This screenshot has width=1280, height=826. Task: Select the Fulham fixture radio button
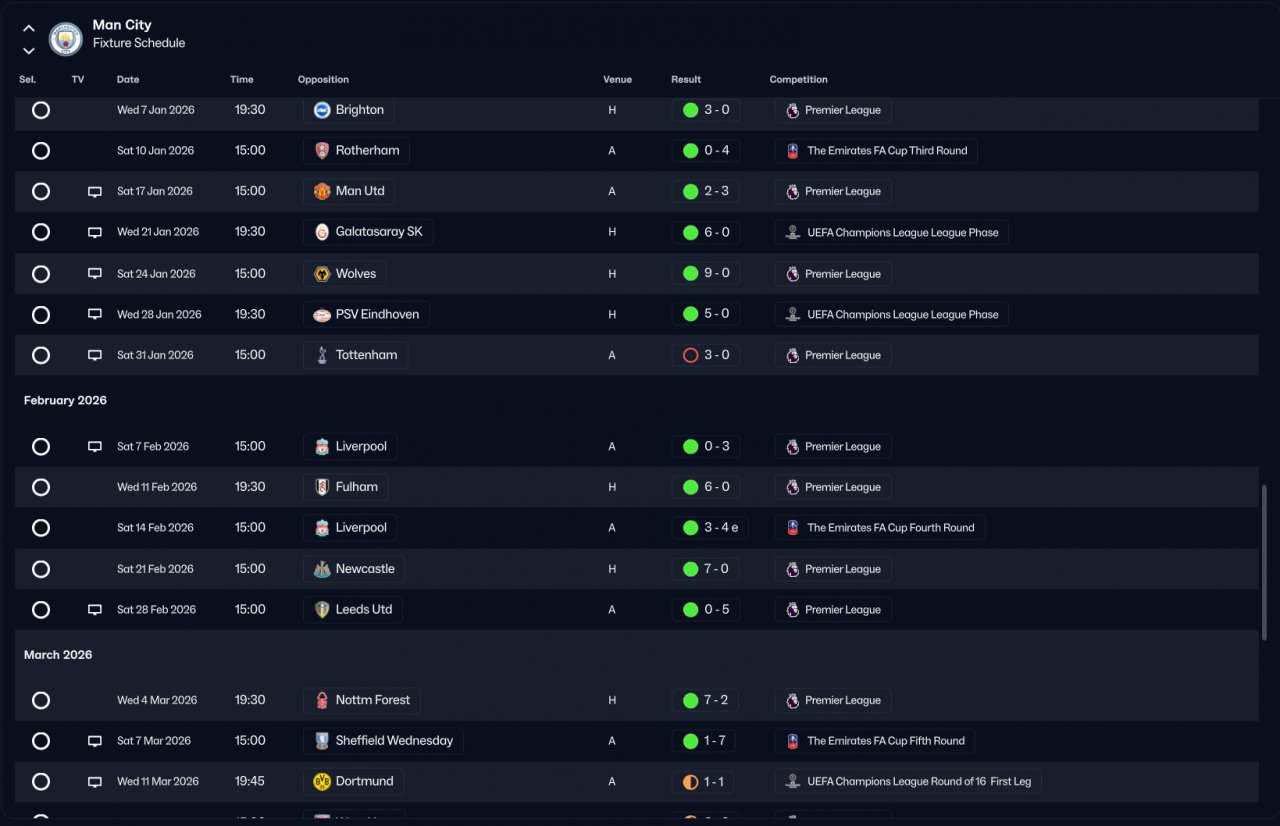41,487
